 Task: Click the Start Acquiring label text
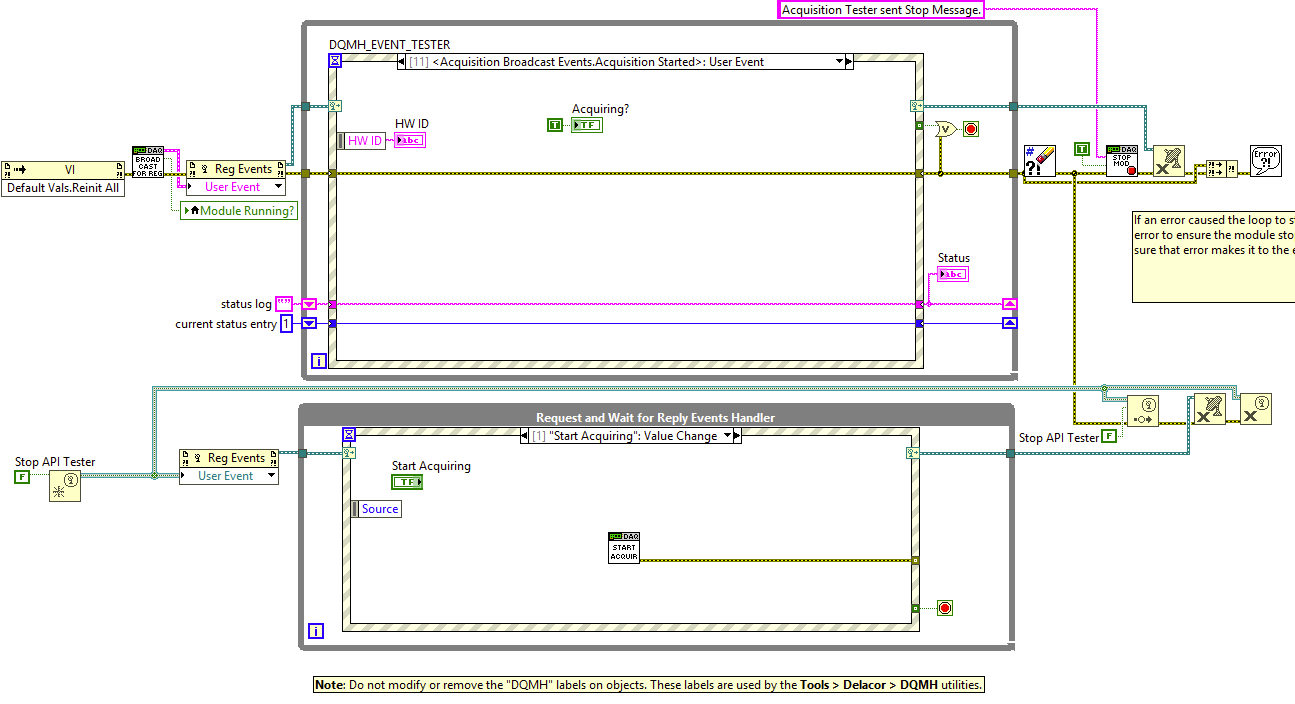(431, 466)
